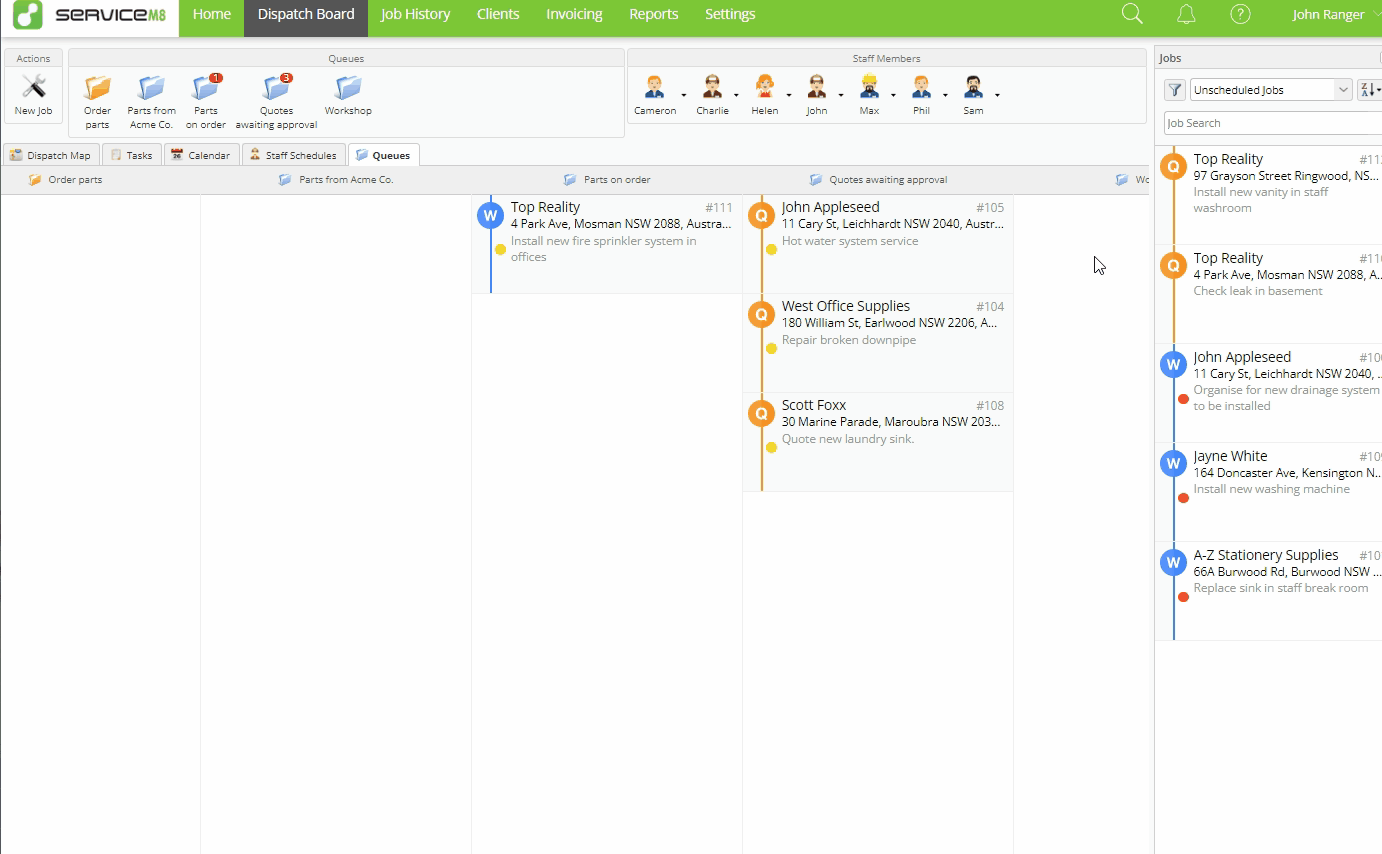Expand the dropdown arrow next to John
This screenshot has width=1382, height=854.
click(x=840, y=96)
